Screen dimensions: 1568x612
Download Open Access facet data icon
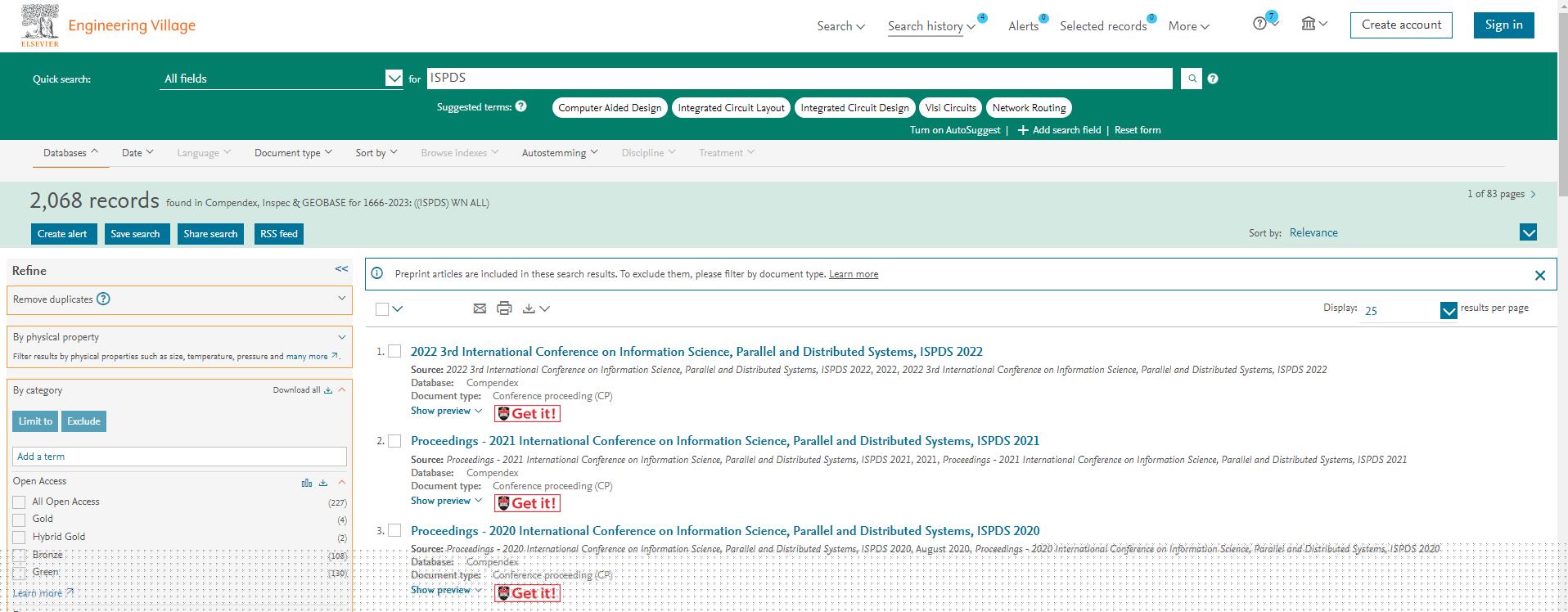click(323, 483)
